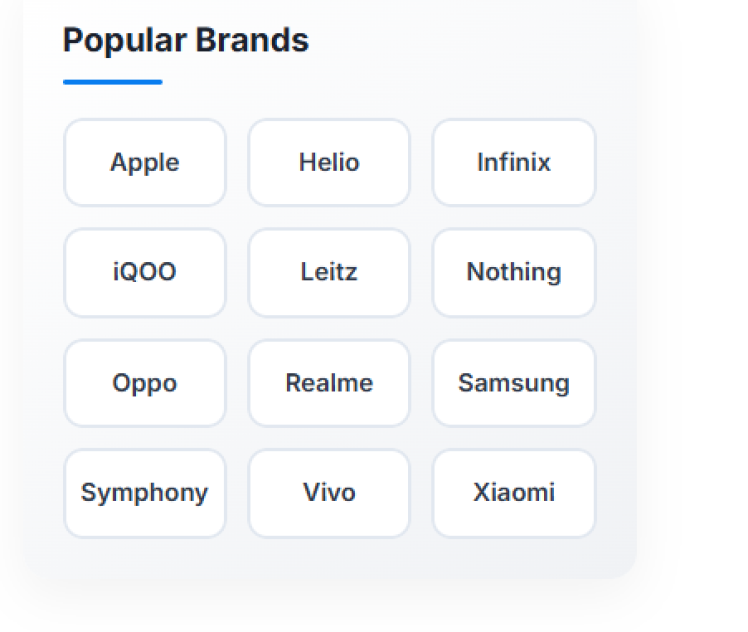Choose the Symphony brand button
The width and height of the screenshot is (748, 632).
click(145, 493)
